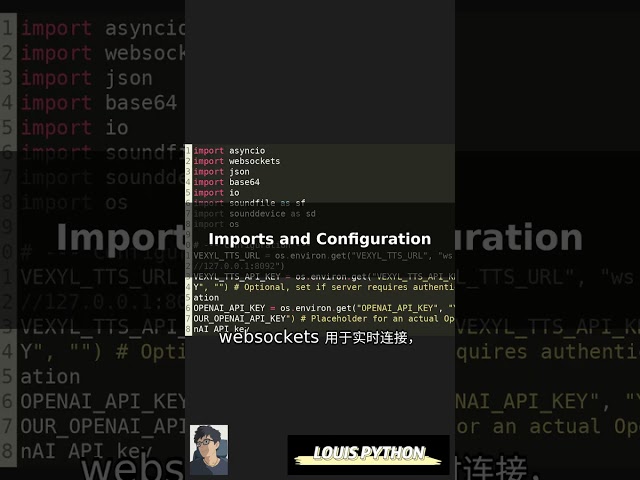Click 'nAI API key' line in center panel
The height and width of the screenshot is (480, 640).
click(x=221, y=329)
